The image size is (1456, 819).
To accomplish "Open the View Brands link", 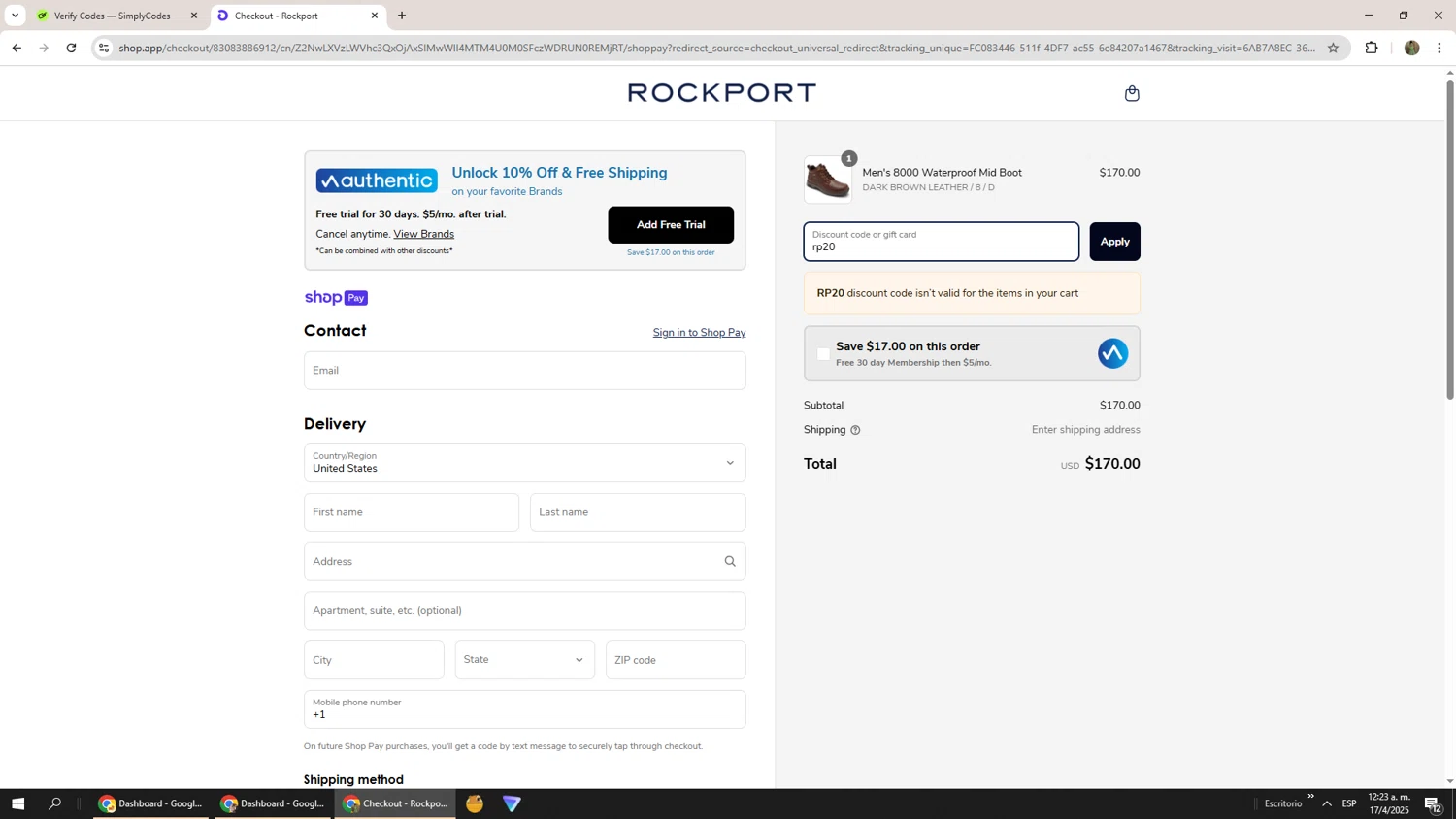I will (x=423, y=234).
